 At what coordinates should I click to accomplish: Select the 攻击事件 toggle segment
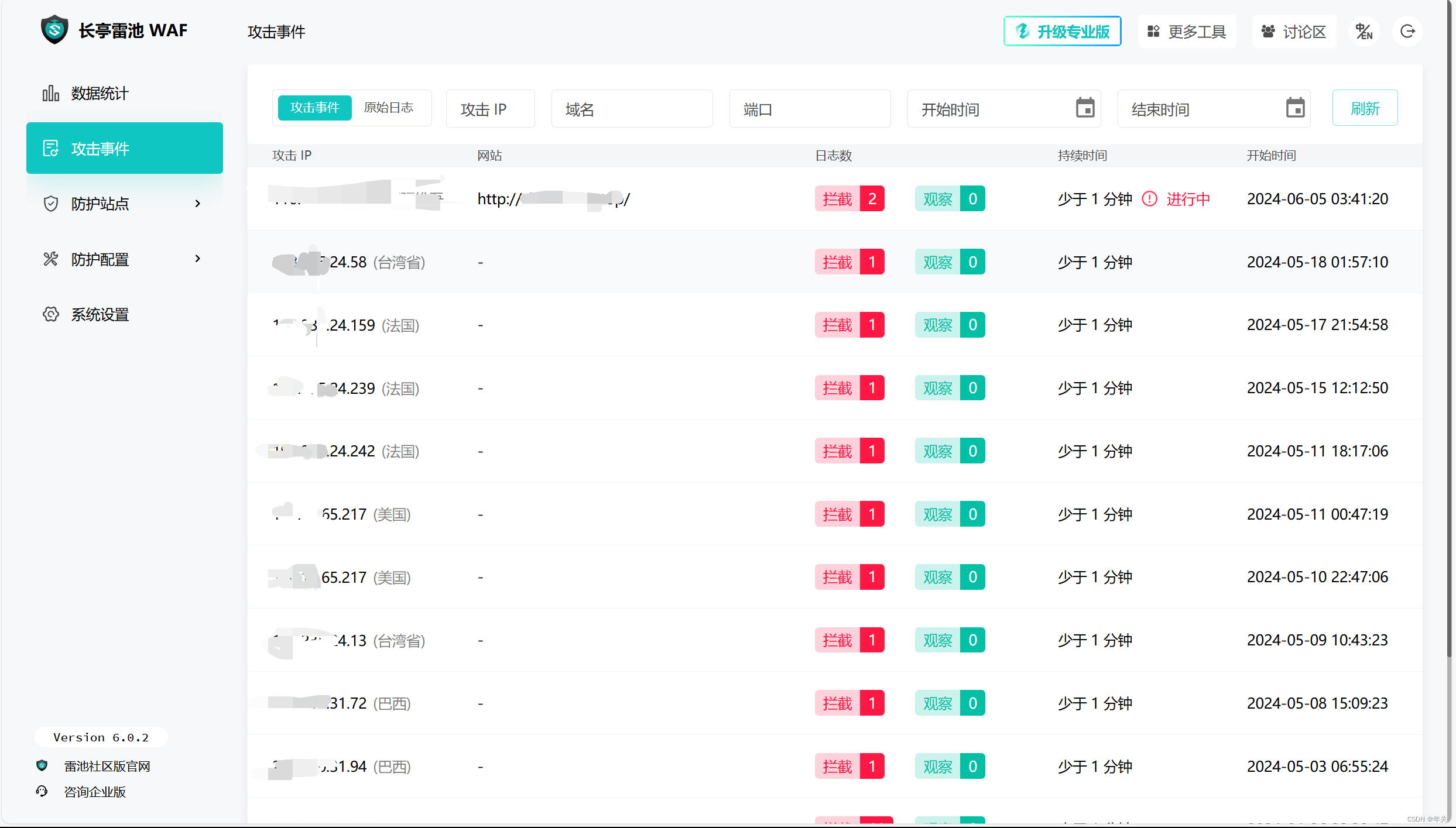[315, 108]
